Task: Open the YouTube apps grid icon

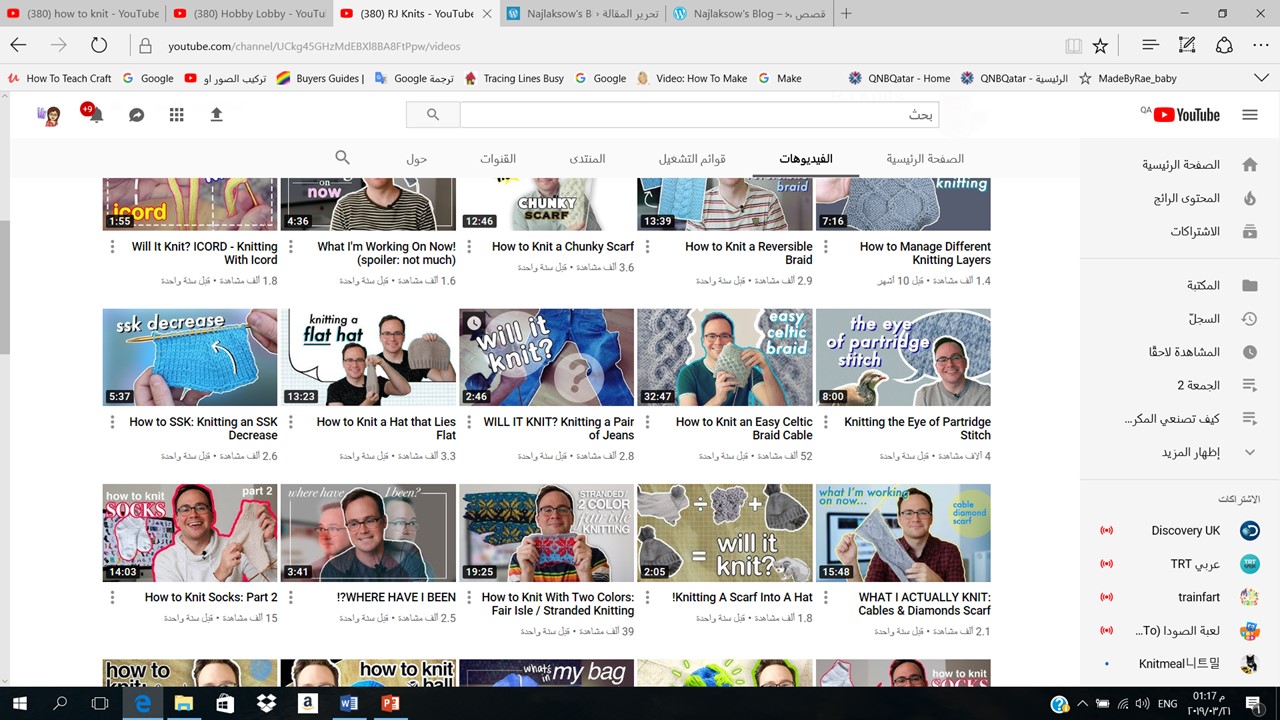Action: tap(176, 115)
